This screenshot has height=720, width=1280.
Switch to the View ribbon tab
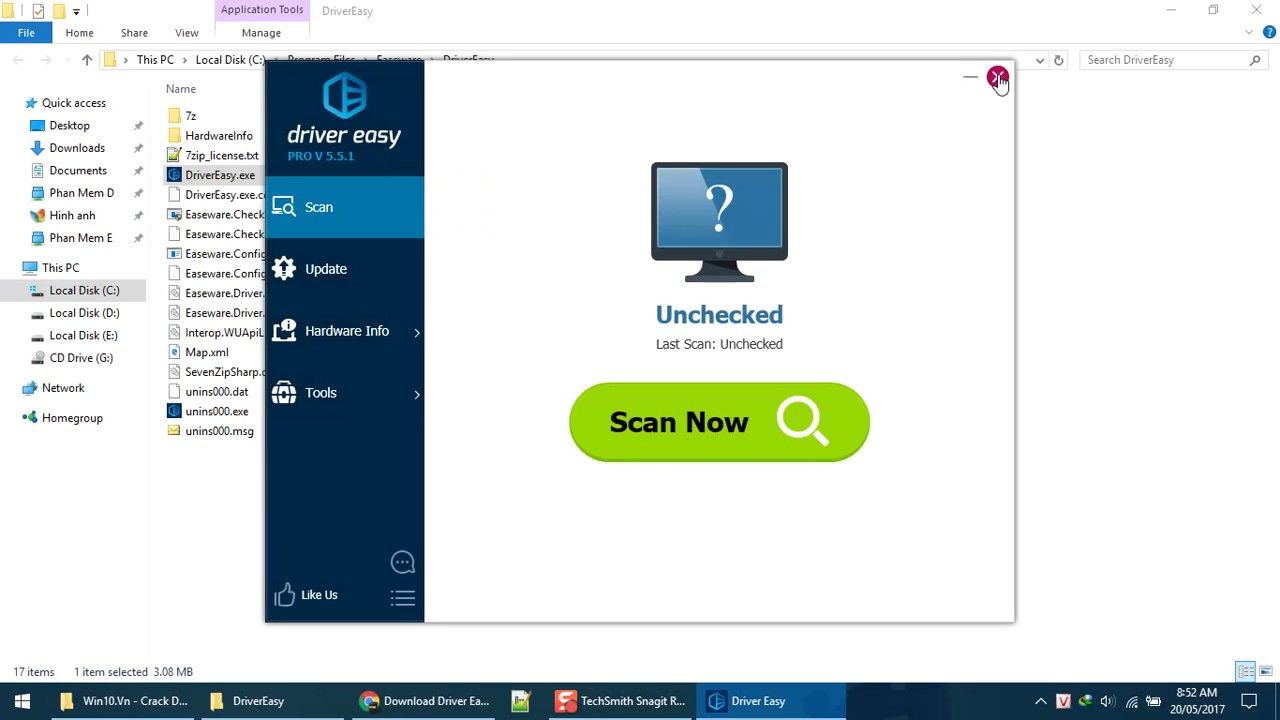187,33
